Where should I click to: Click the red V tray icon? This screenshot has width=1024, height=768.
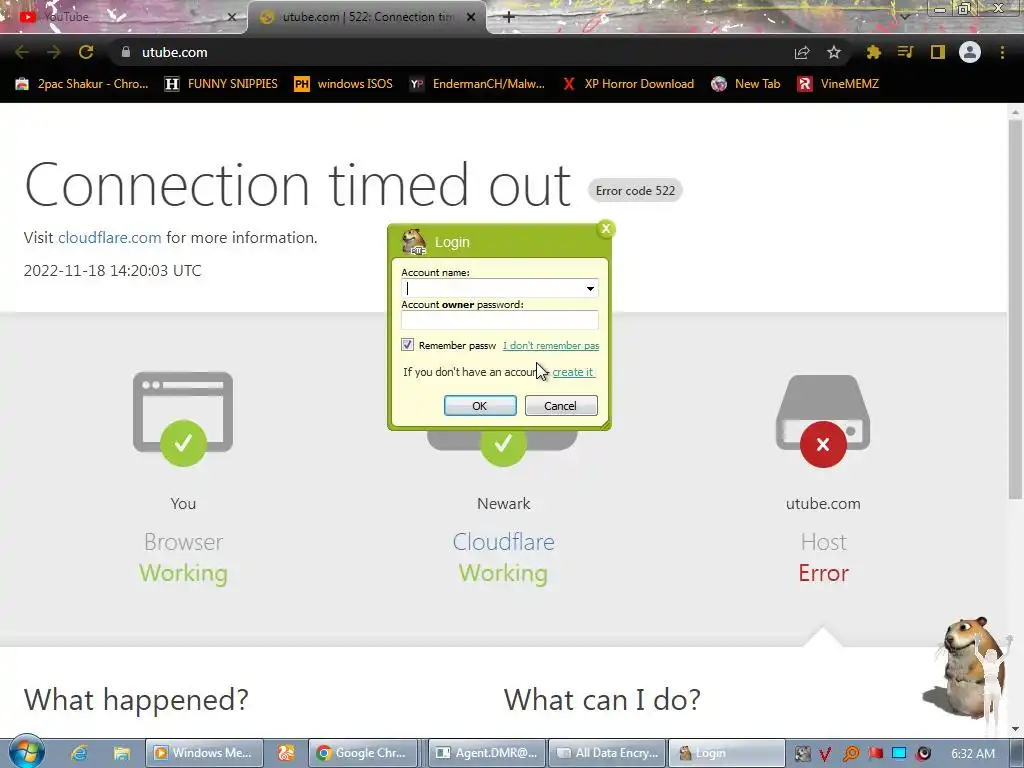(825, 754)
